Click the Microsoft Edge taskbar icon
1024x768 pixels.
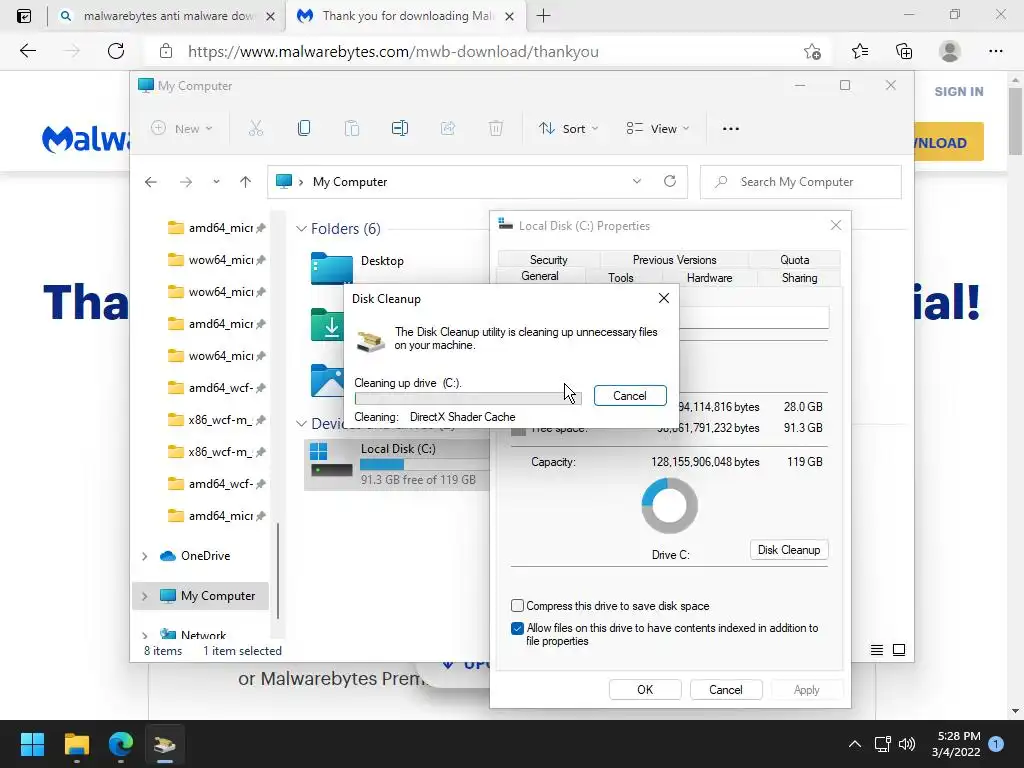pyautogui.click(x=121, y=744)
